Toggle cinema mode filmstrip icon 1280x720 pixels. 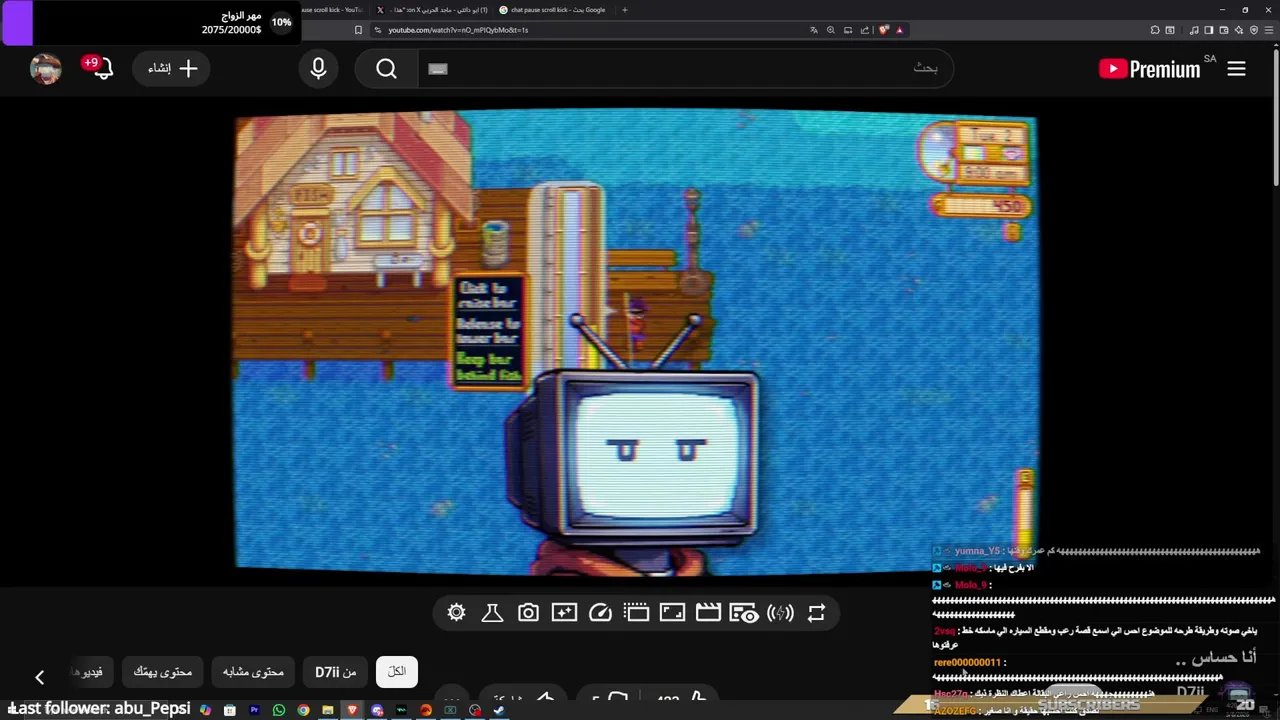coord(636,613)
